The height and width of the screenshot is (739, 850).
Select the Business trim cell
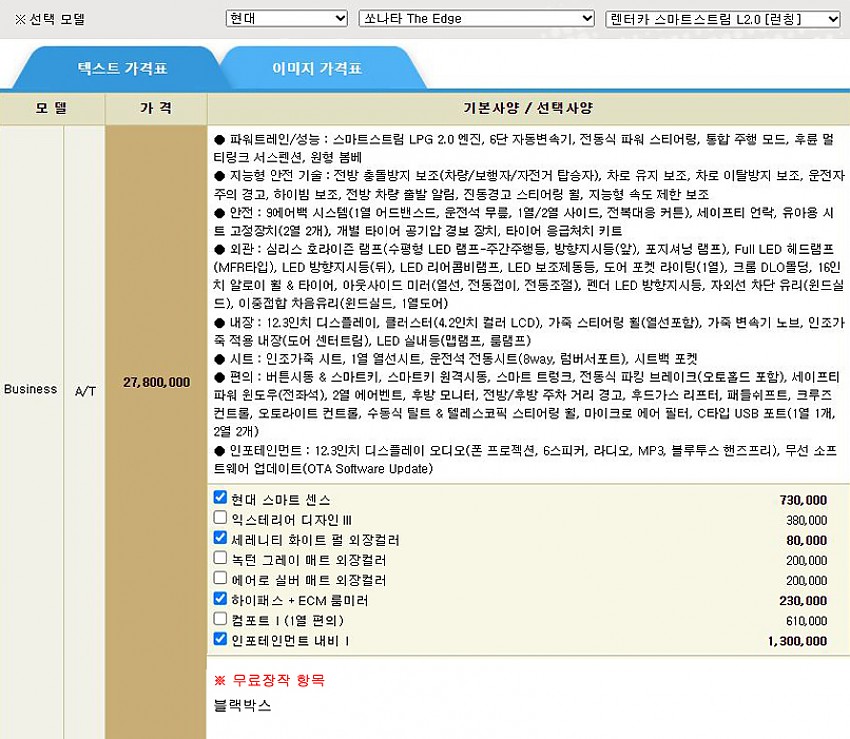[30, 389]
